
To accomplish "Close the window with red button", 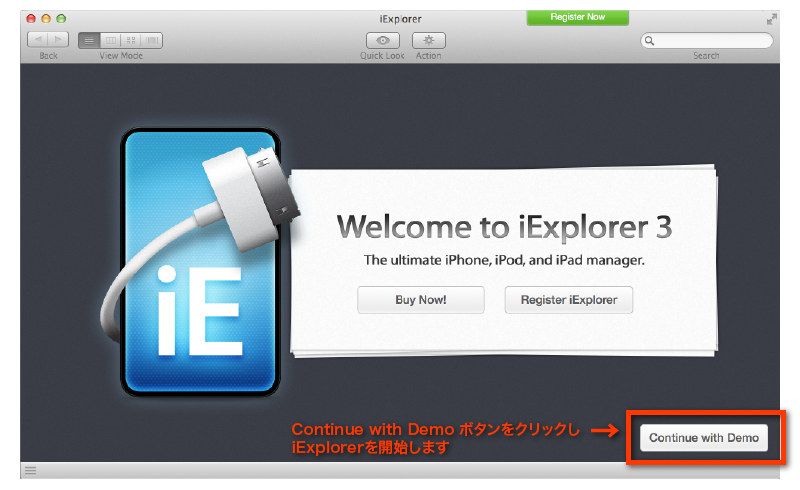I will pyautogui.click(x=31, y=18).
